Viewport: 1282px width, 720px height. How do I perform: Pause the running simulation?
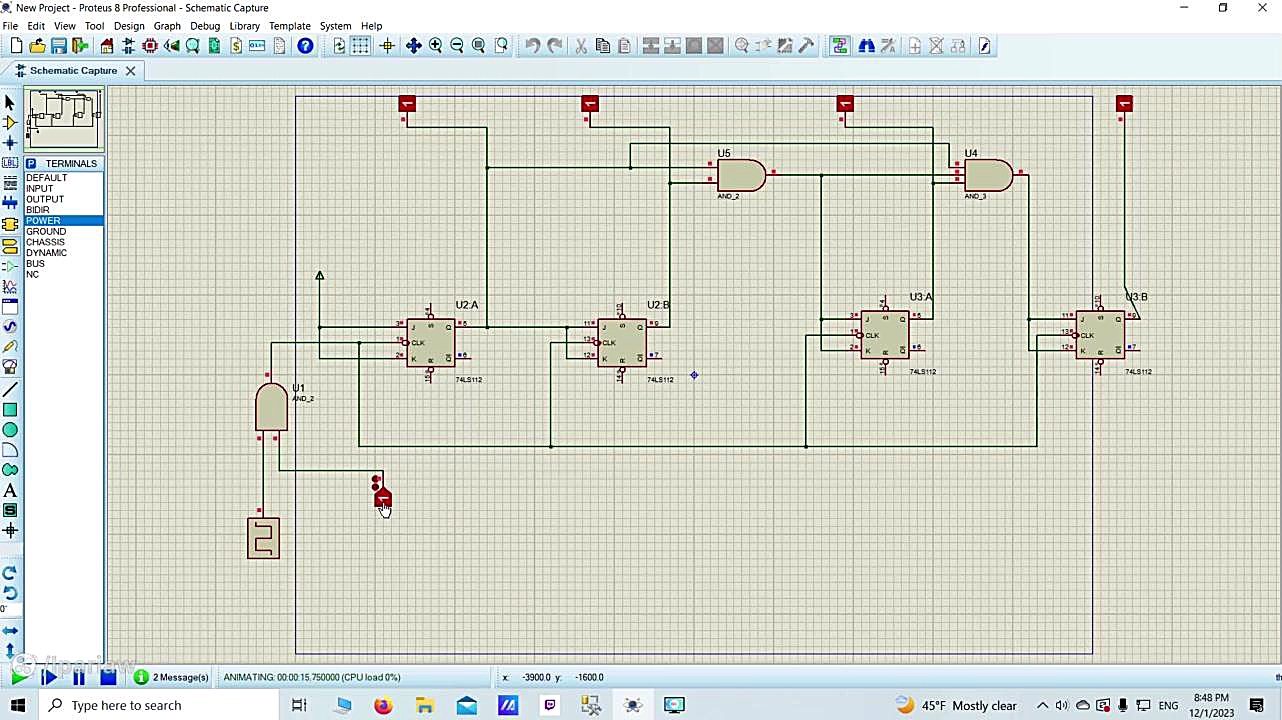(79, 677)
